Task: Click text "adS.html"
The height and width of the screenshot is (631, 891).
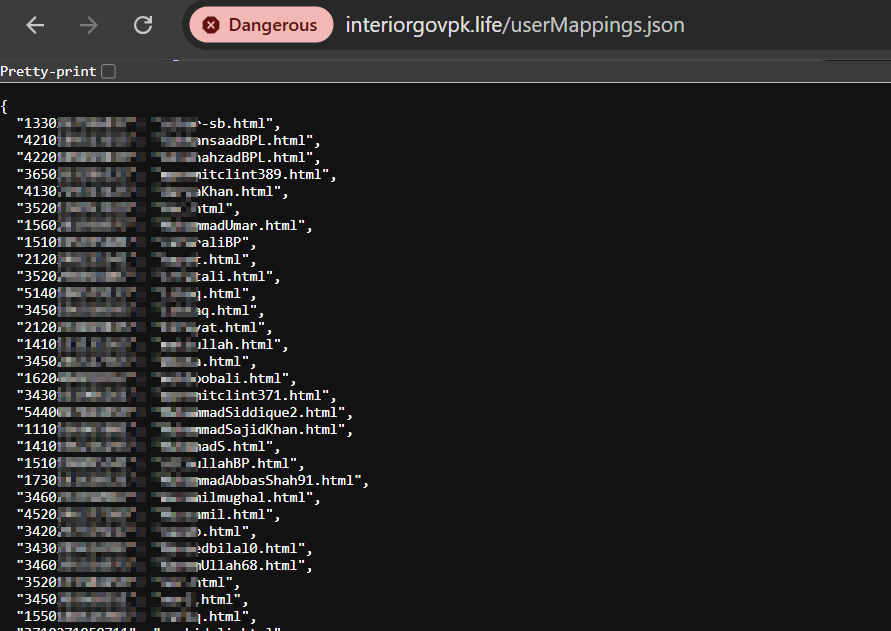Action: [x=235, y=447]
